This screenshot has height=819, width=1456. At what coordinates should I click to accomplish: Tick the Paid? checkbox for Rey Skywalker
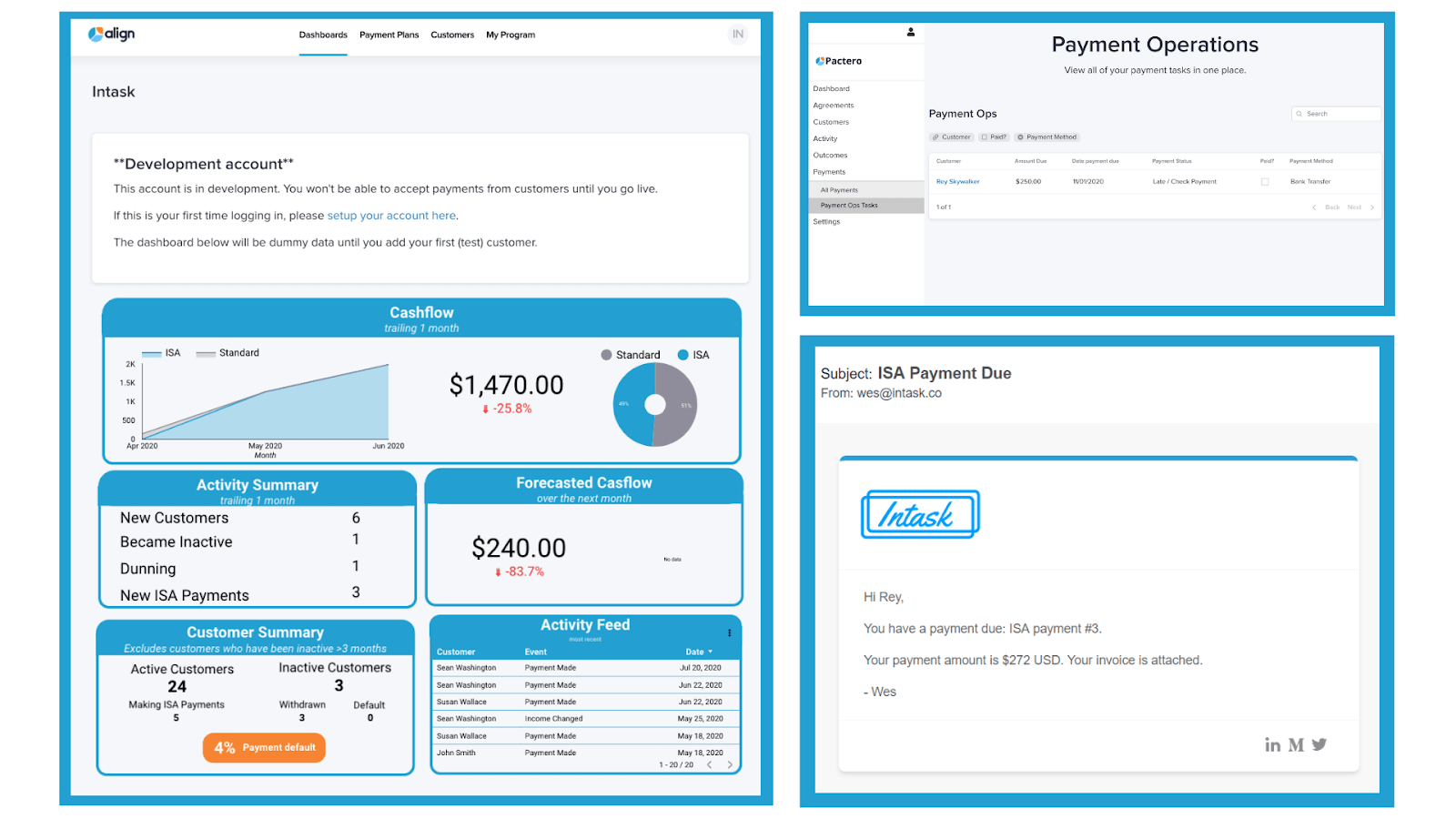point(1265,182)
